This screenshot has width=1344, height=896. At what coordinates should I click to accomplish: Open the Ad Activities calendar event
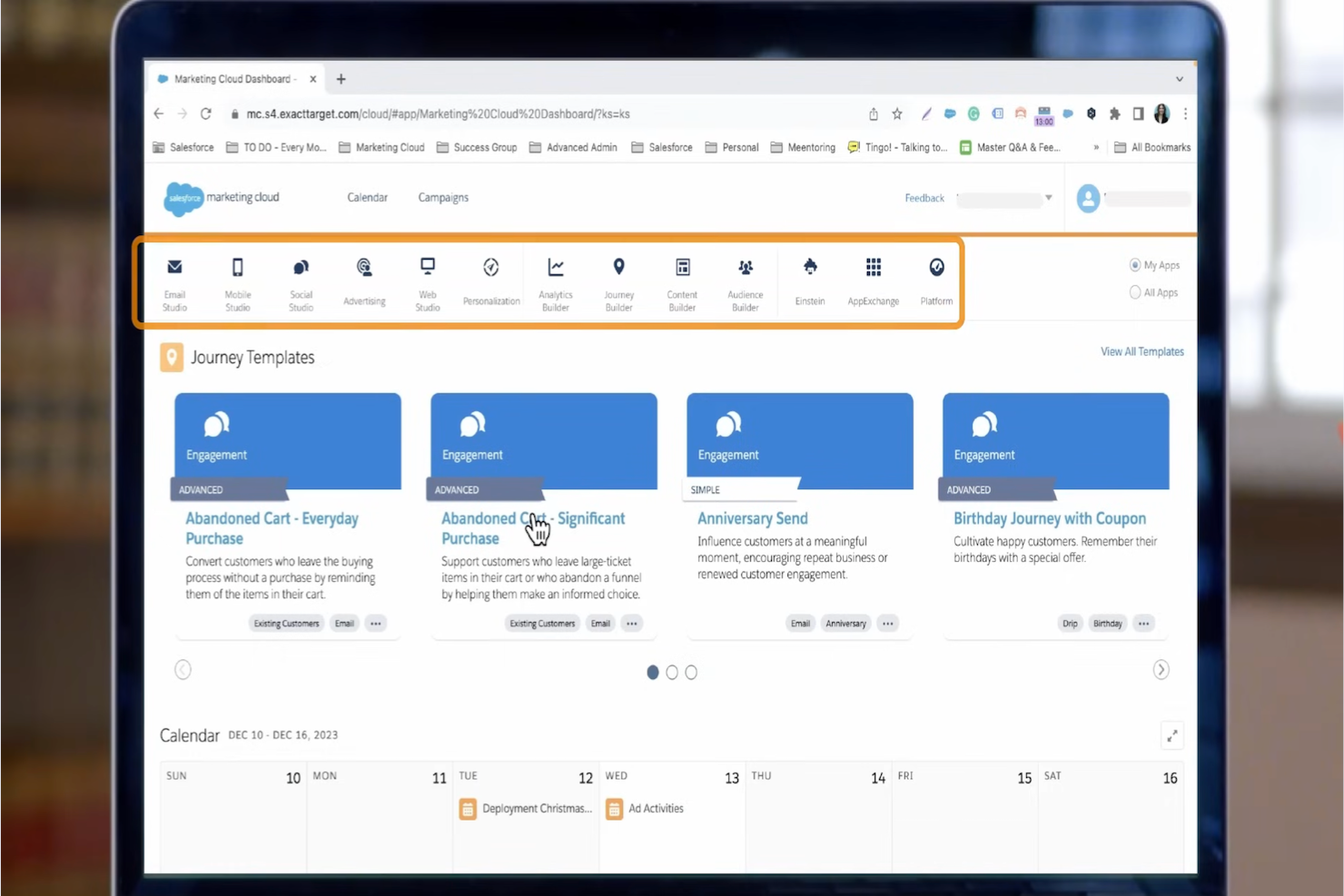646,808
